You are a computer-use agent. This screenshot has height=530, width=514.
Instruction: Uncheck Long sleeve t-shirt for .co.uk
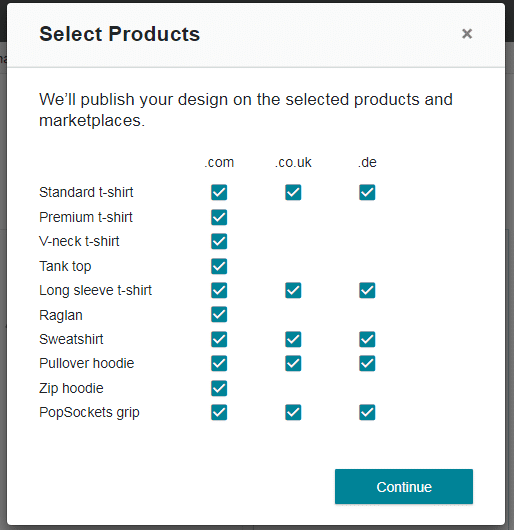click(293, 290)
